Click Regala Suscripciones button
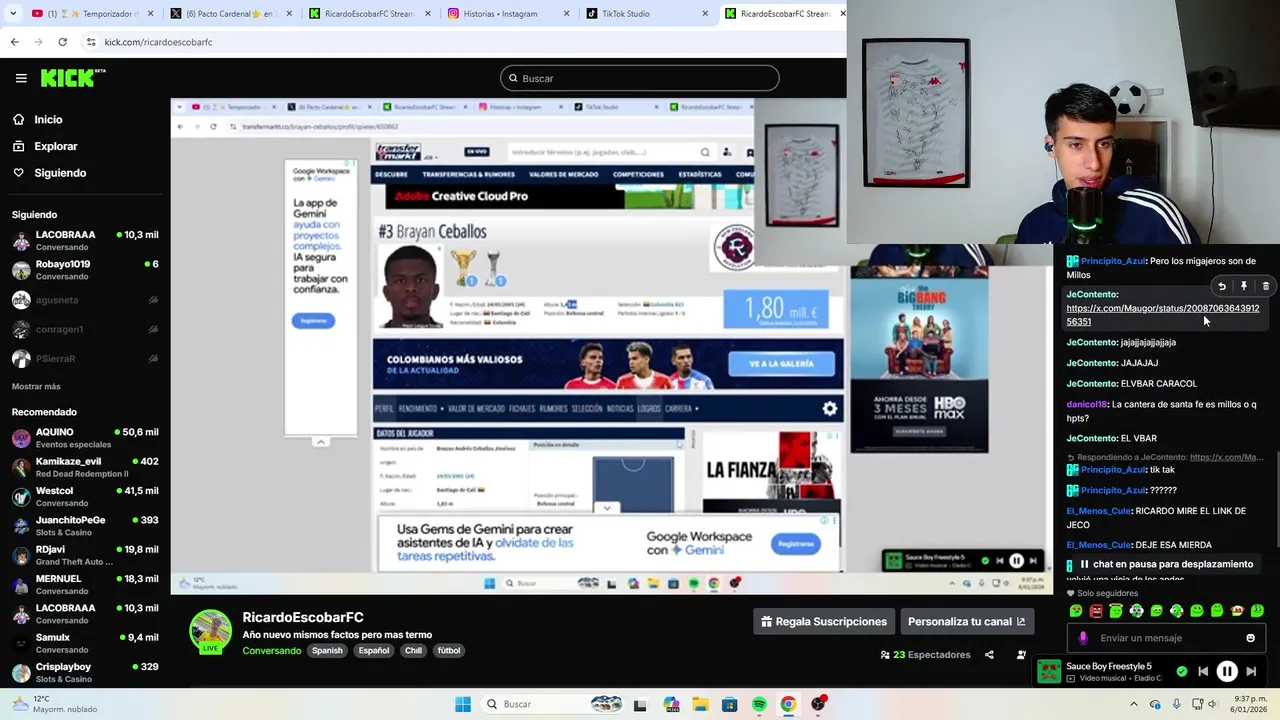The height and width of the screenshot is (720, 1280). [823, 621]
